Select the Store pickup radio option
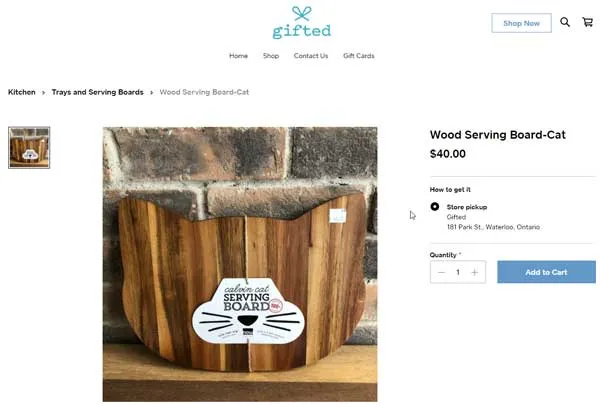The height and width of the screenshot is (404, 600). coord(435,207)
